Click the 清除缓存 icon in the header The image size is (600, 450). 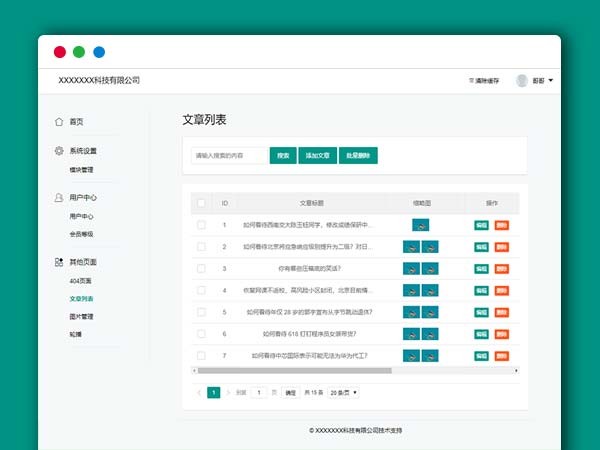471,80
